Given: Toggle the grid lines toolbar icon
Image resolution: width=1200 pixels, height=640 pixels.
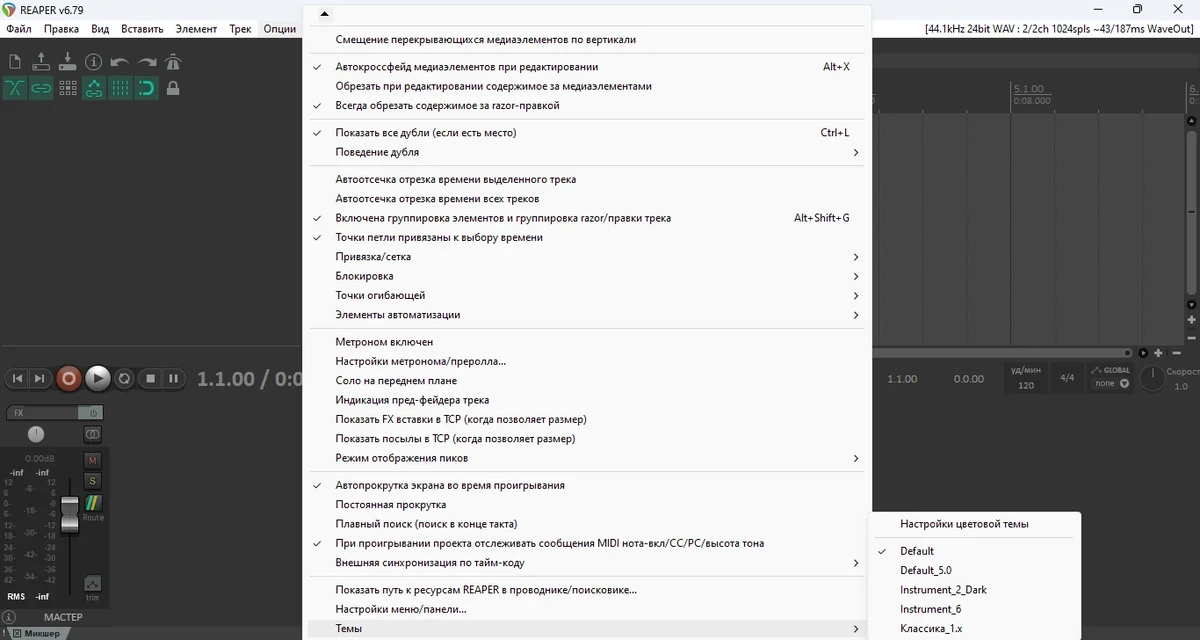Looking at the screenshot, I should point(120,88).
